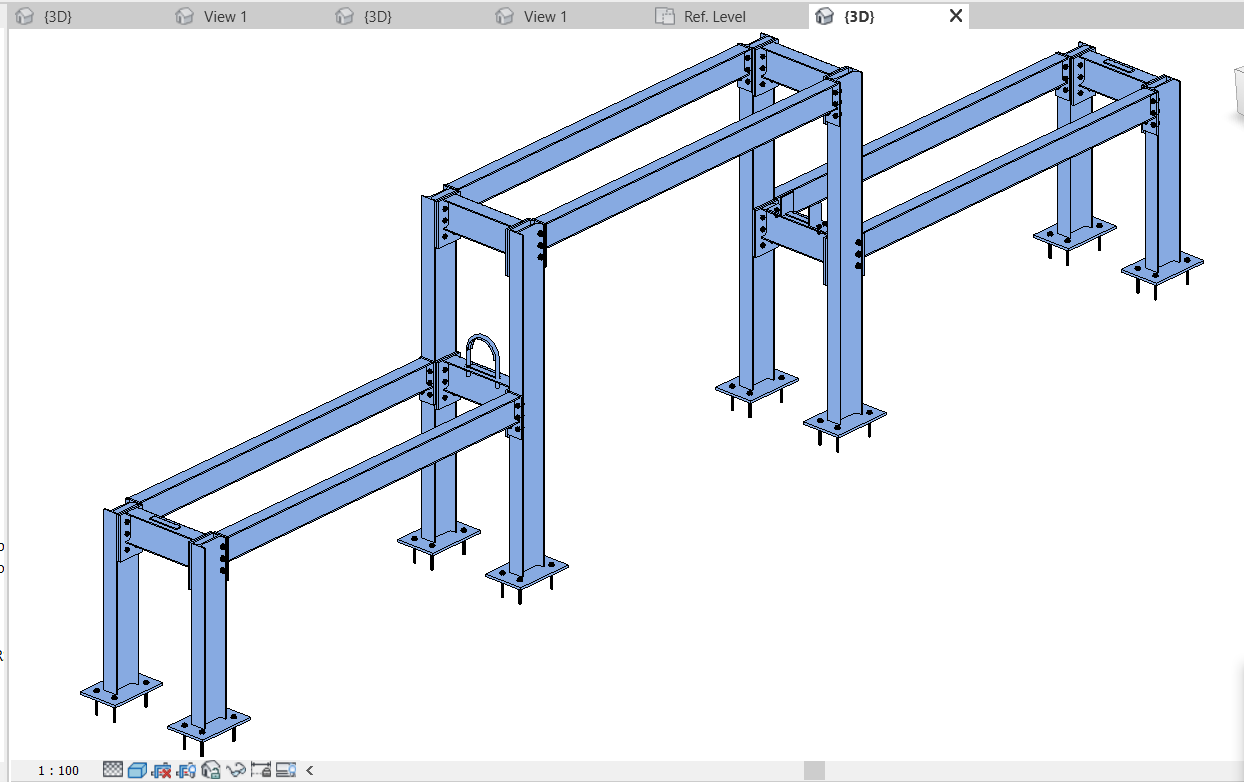The image size is (1244, 782).
Task: Open the Visual Style cube icon
Action: pyautogui.click(x=137, y=770)
